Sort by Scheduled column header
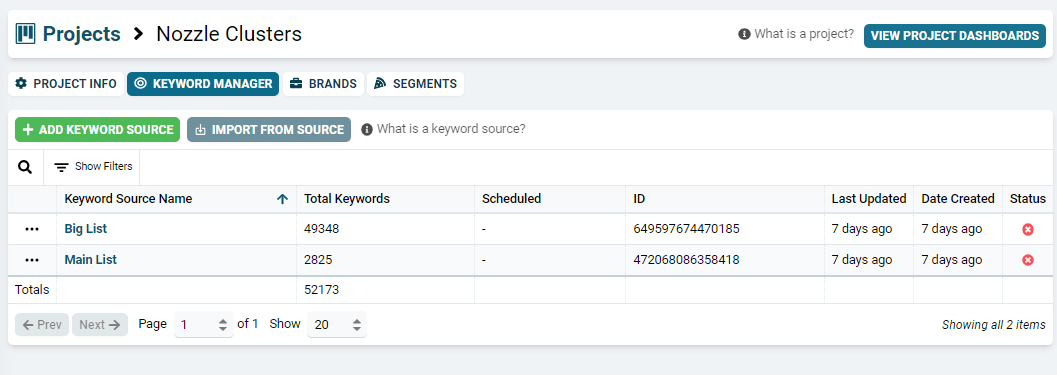The height and width of the screenshot is (375, 1057). click(x=512, y=199)
